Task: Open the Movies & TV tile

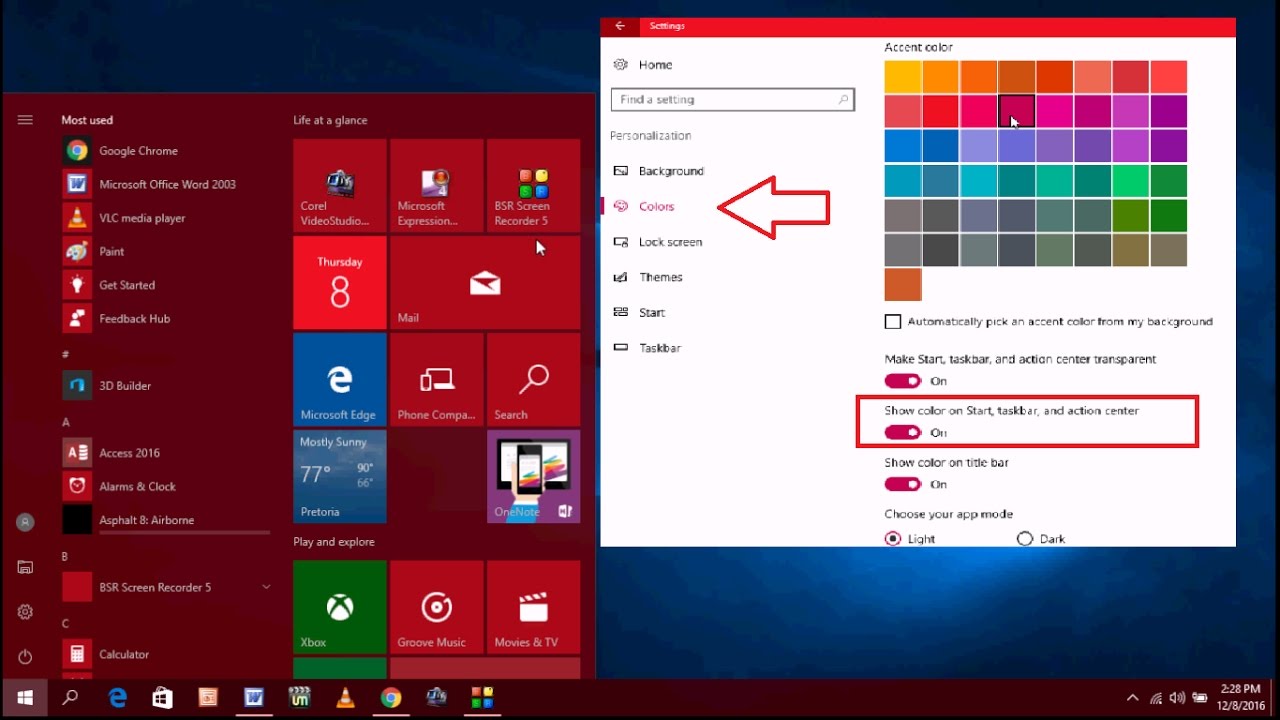Action: coord(533,607)
